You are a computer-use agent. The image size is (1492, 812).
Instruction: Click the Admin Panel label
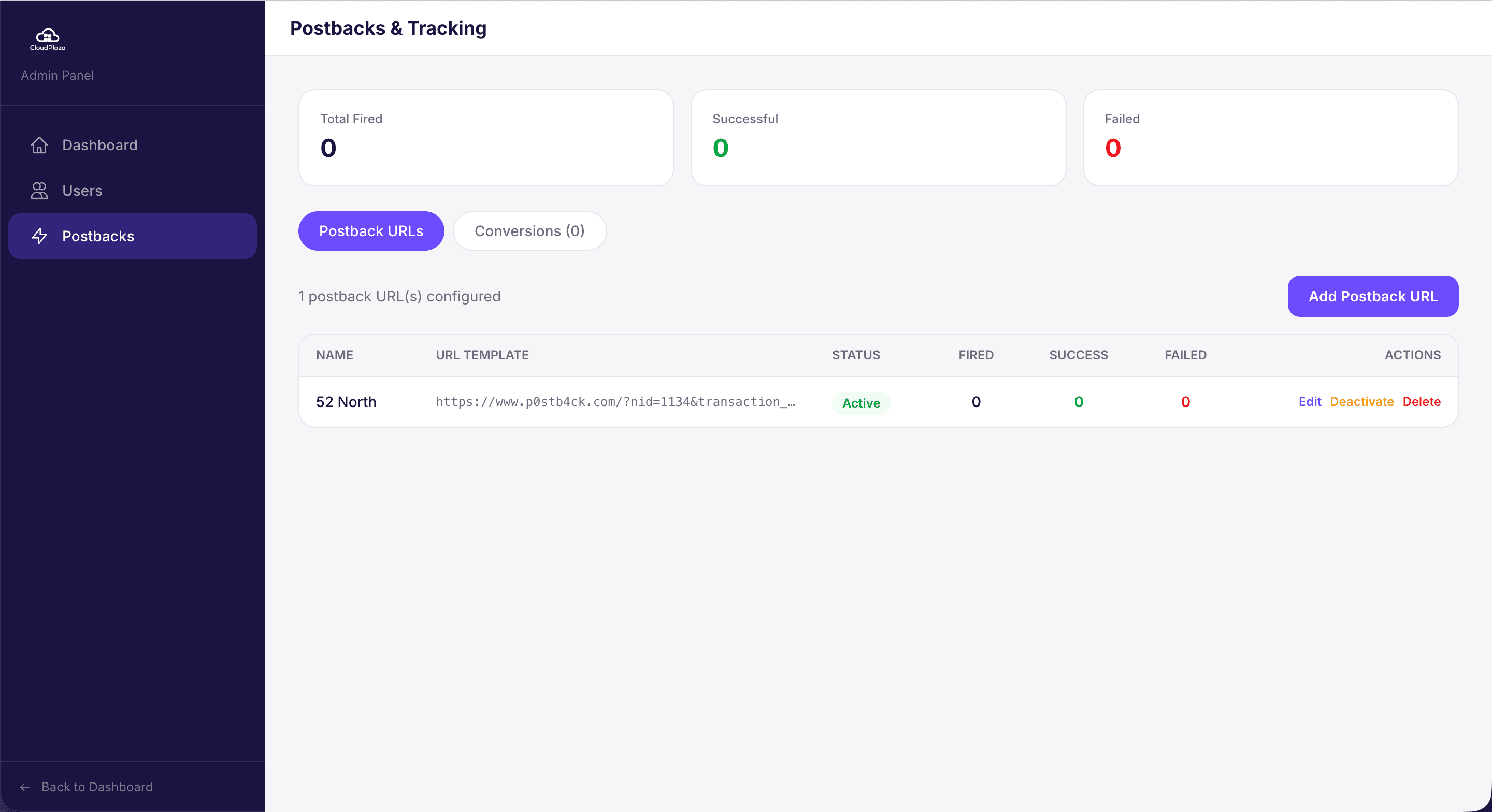point(58,75)
